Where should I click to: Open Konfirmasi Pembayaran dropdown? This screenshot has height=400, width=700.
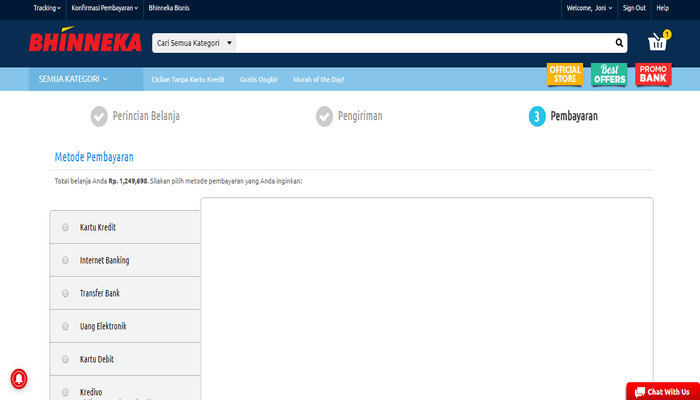(105, 7)
